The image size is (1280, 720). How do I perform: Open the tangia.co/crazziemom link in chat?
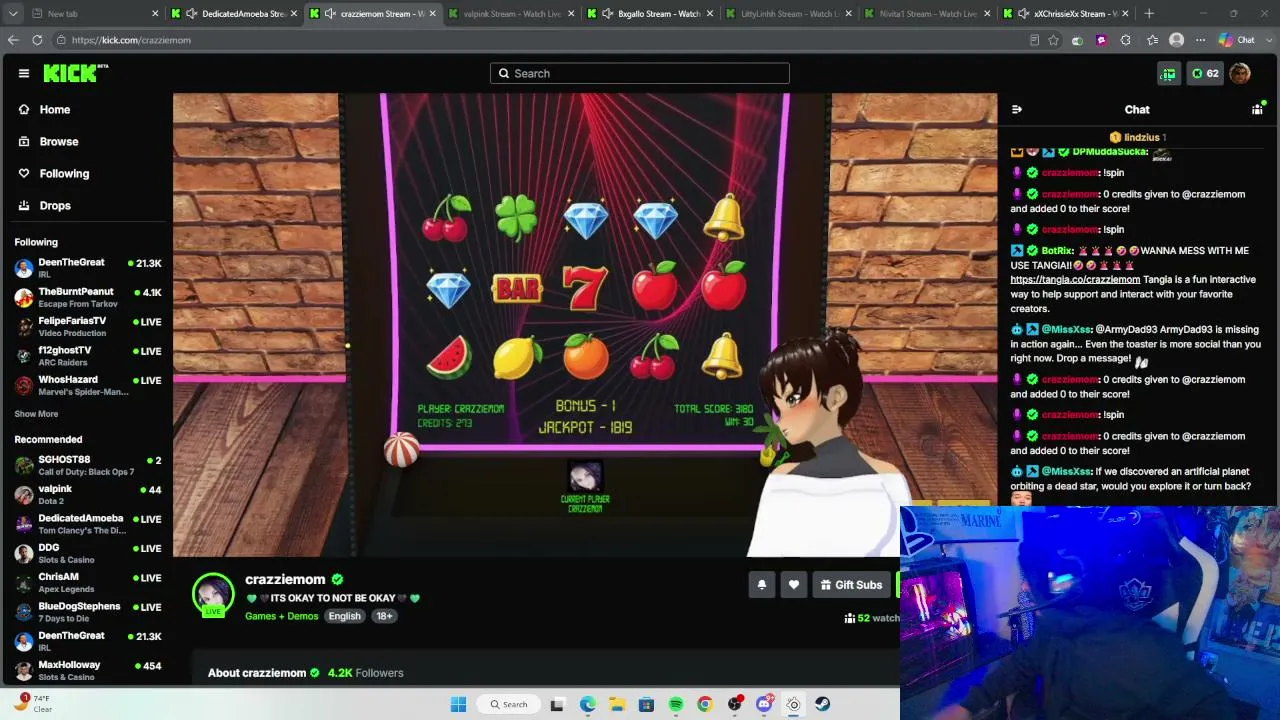(1075, 280)
